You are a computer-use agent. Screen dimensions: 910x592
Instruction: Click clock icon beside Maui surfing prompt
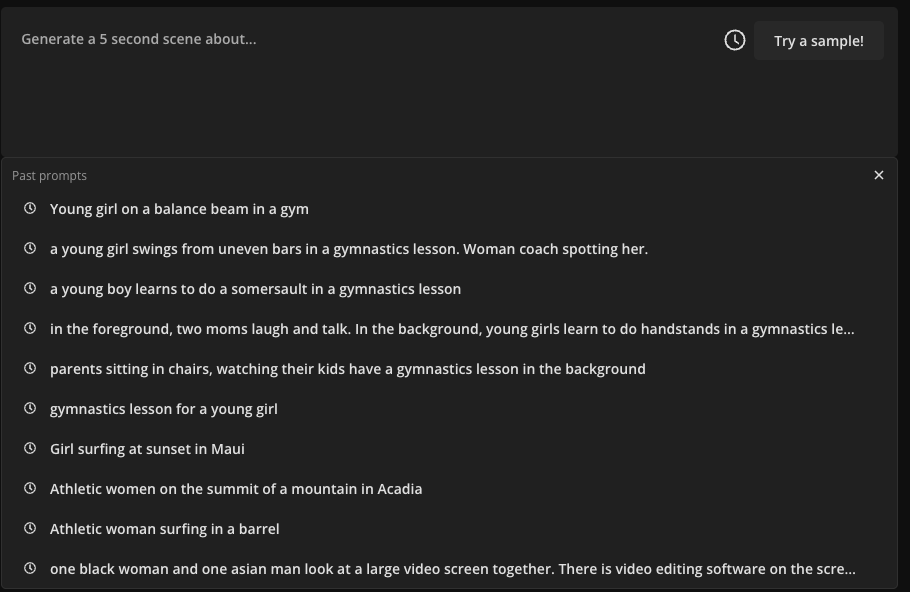pos(30,449)
